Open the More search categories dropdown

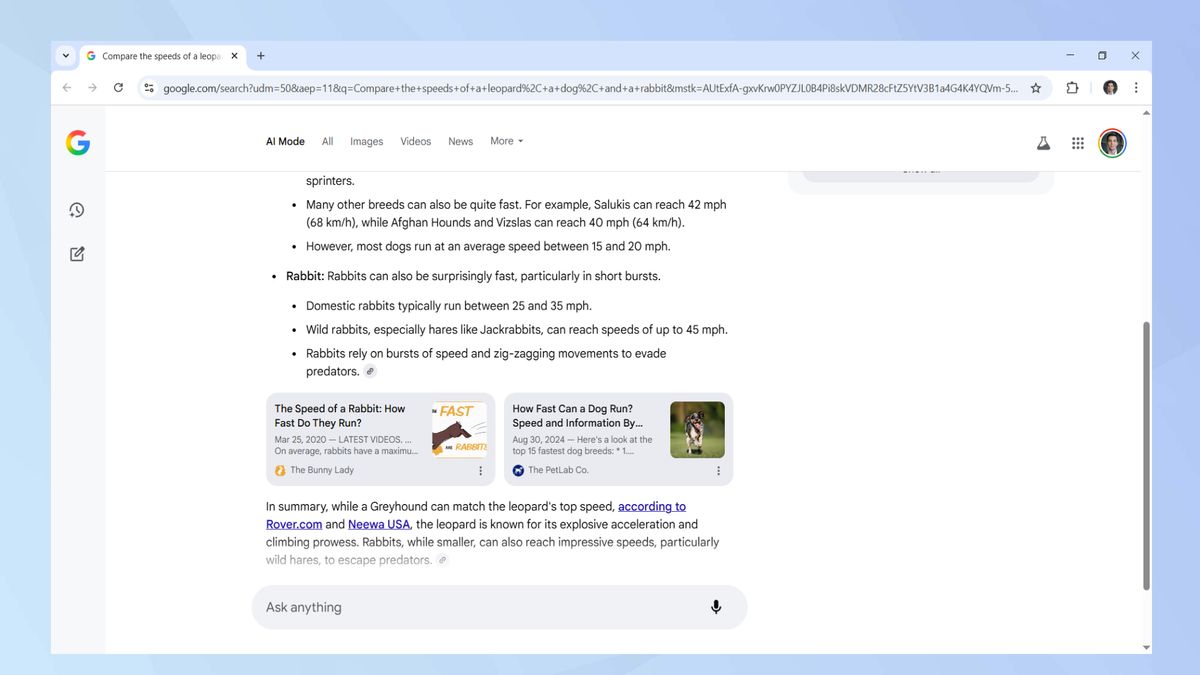point(506,141)
